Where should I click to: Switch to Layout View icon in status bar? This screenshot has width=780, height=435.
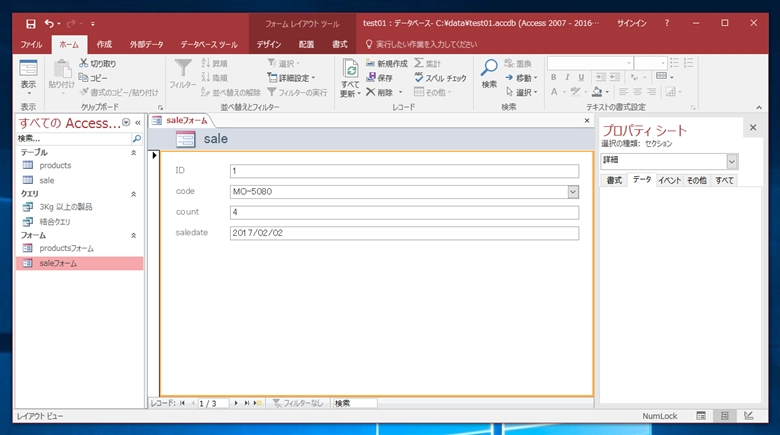tap(725, 416)
